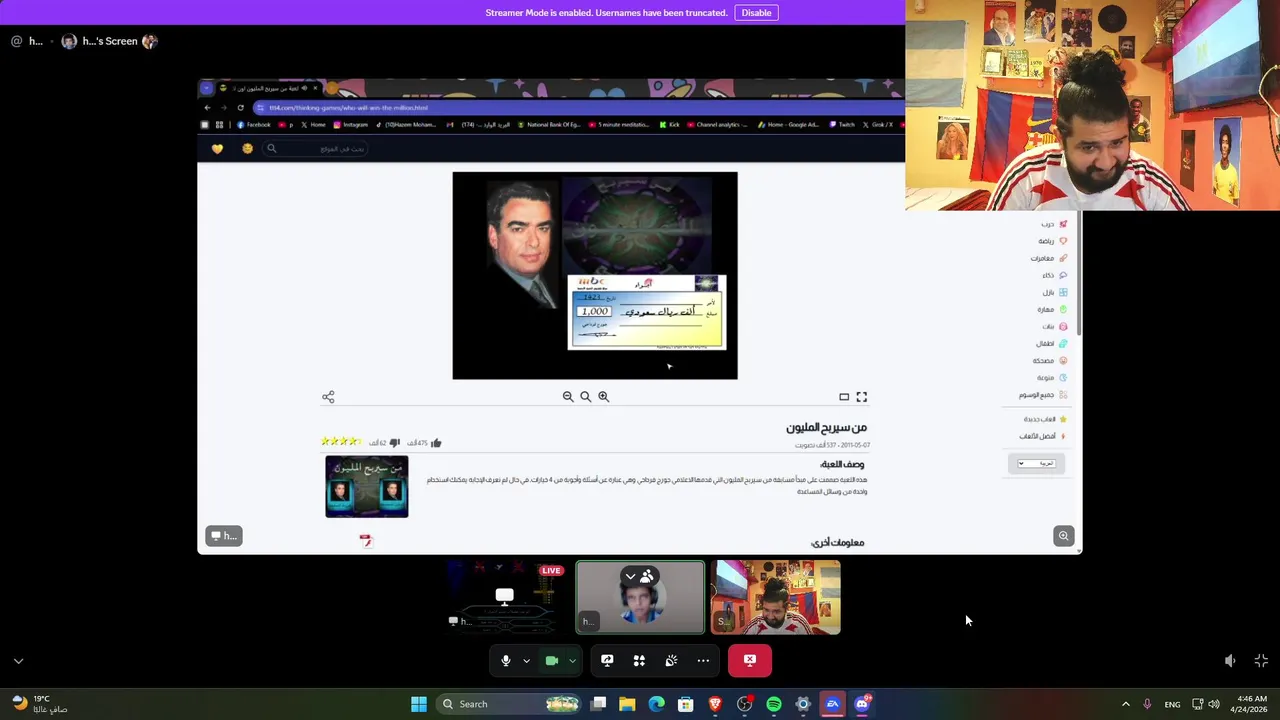This screenshot has width=1280, height=720.
Task: Open the activities shapes icon
Action: pyautogui.click(x=639, y=660)
